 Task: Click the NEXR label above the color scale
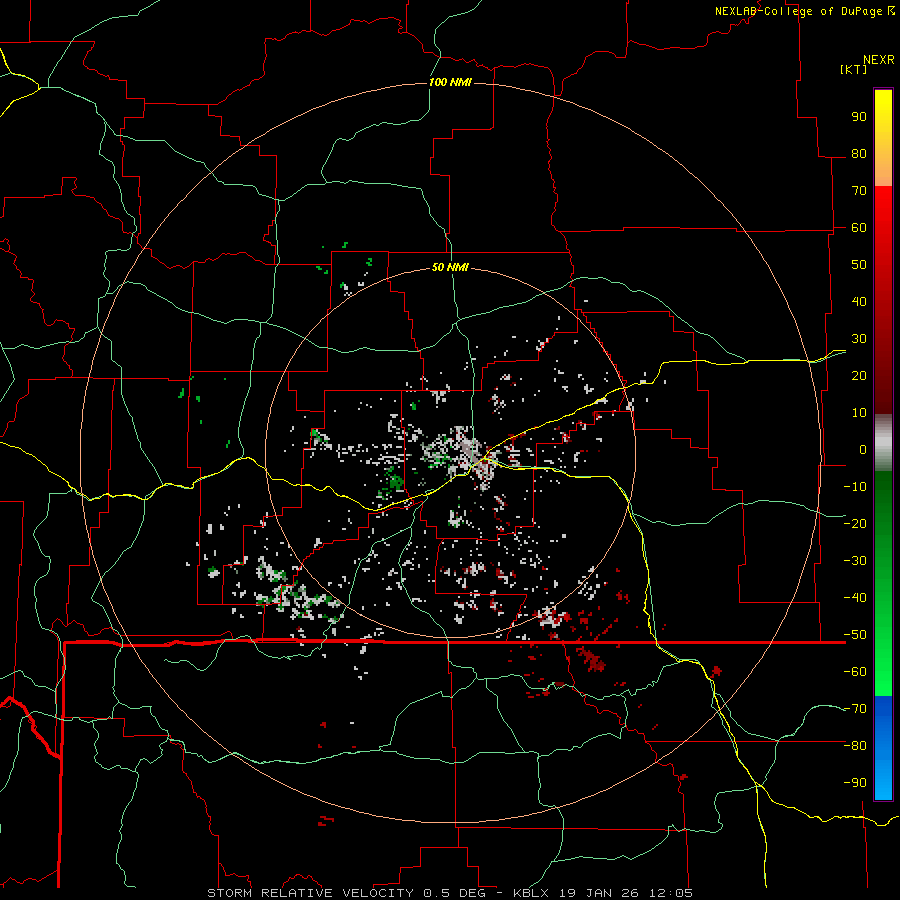[878, 60]
